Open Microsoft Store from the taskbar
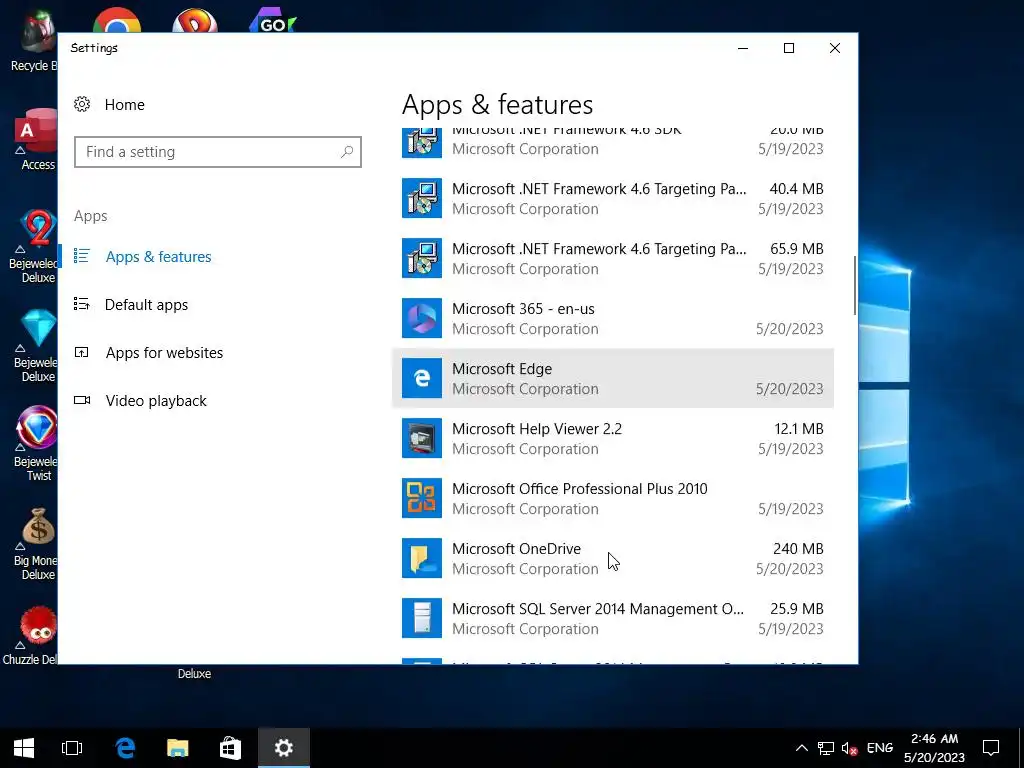Screen dimensions: 1024x768 [x=230, y=748]
